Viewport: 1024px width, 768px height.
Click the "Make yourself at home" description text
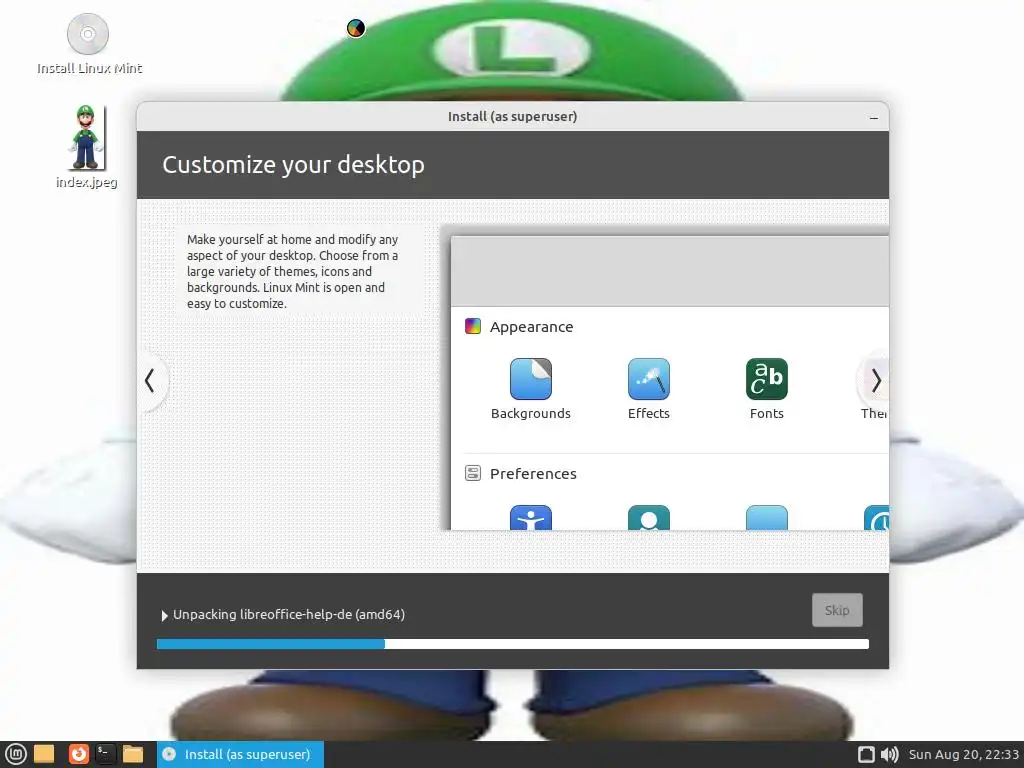coord(292,271)
